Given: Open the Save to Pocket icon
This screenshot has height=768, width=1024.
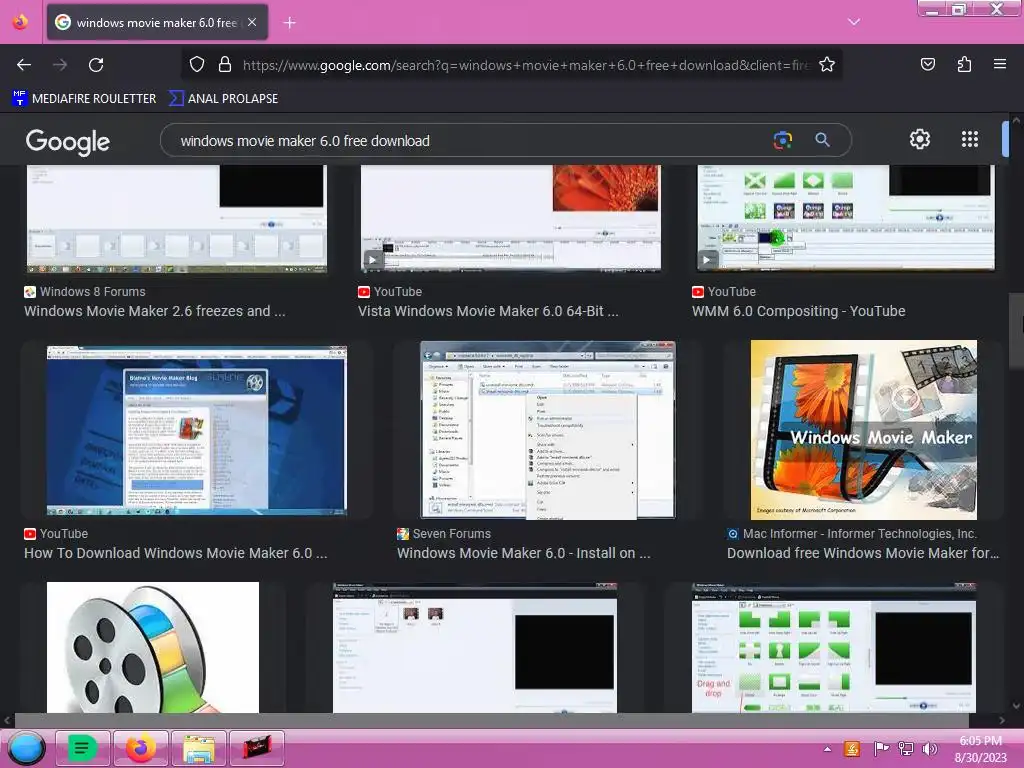Looking at the screenshot, I should pos(927,64).
